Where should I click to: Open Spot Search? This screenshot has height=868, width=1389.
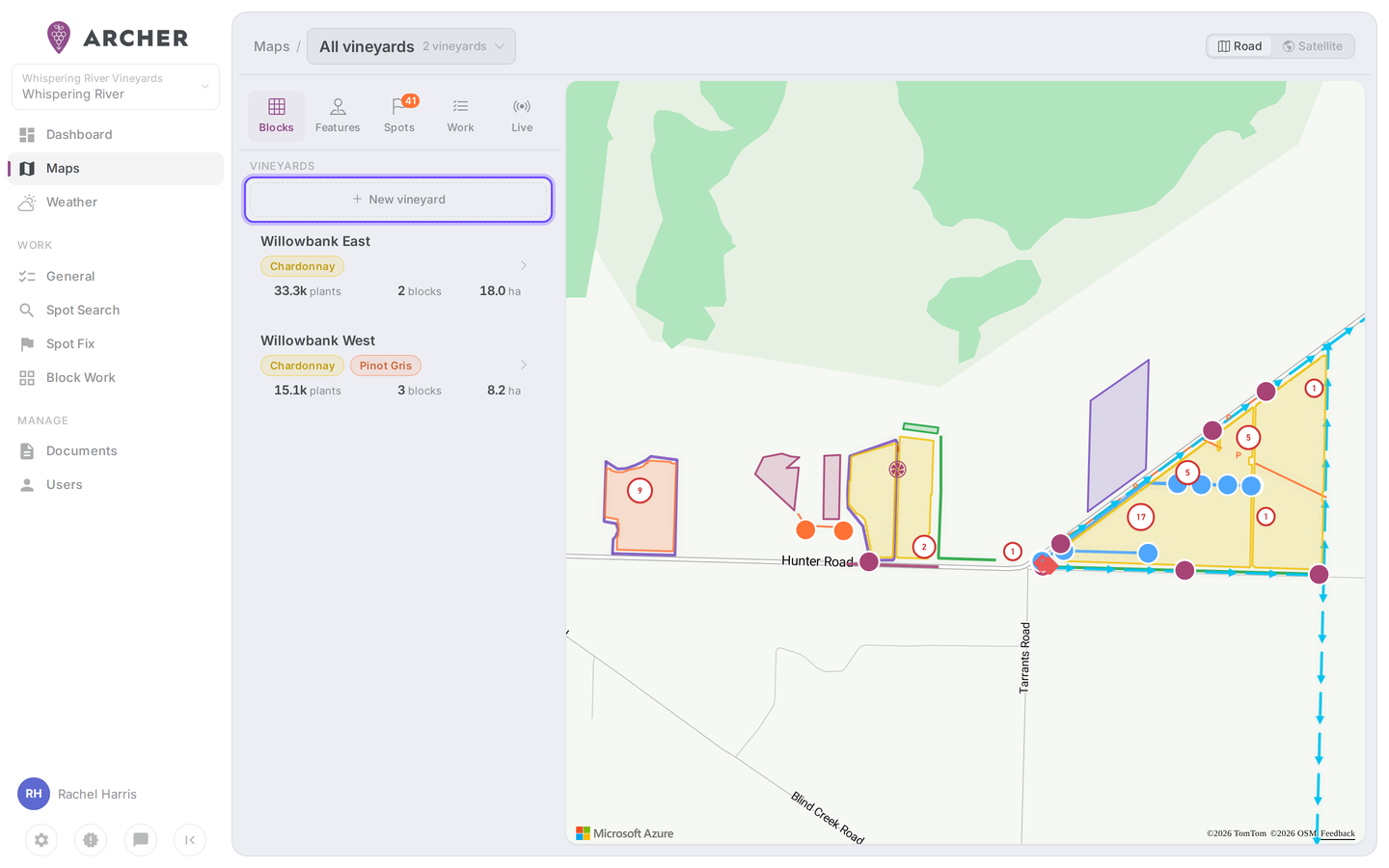pos(116,311)
